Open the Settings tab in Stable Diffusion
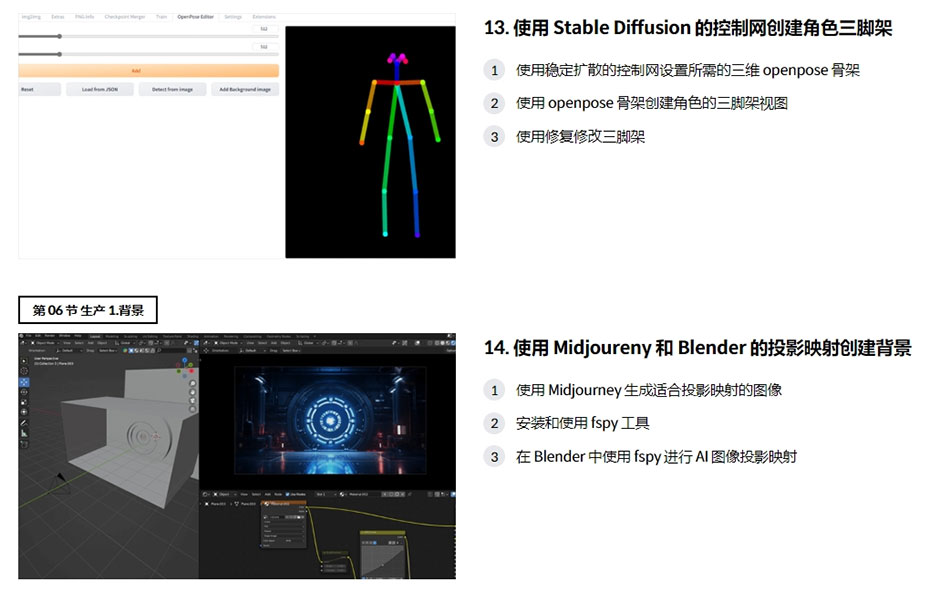Screen dimensions: 930x594 point(233,17)
